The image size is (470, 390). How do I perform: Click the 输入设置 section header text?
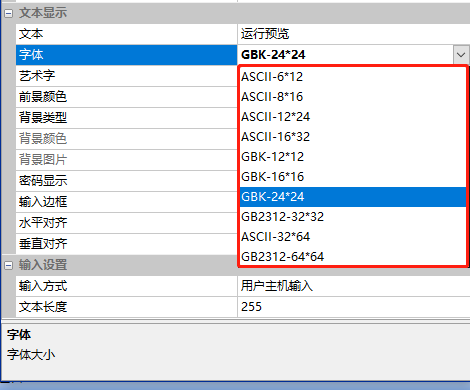[43, 265]
